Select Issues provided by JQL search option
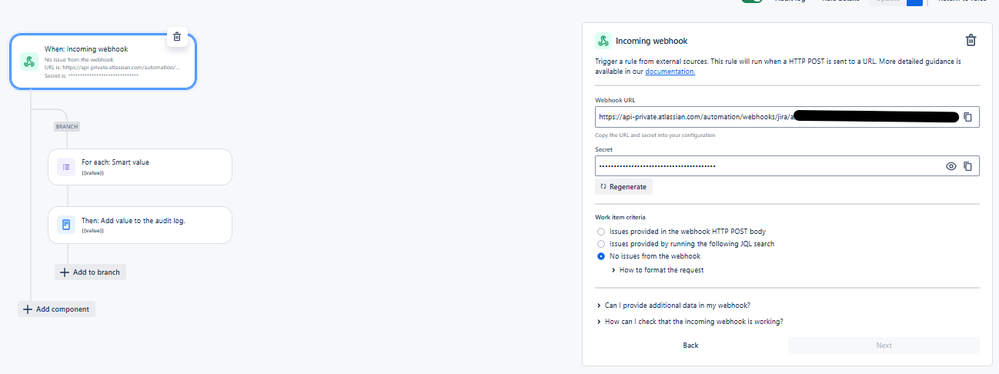This screenshot has width=999, height=374. (601, 244)
